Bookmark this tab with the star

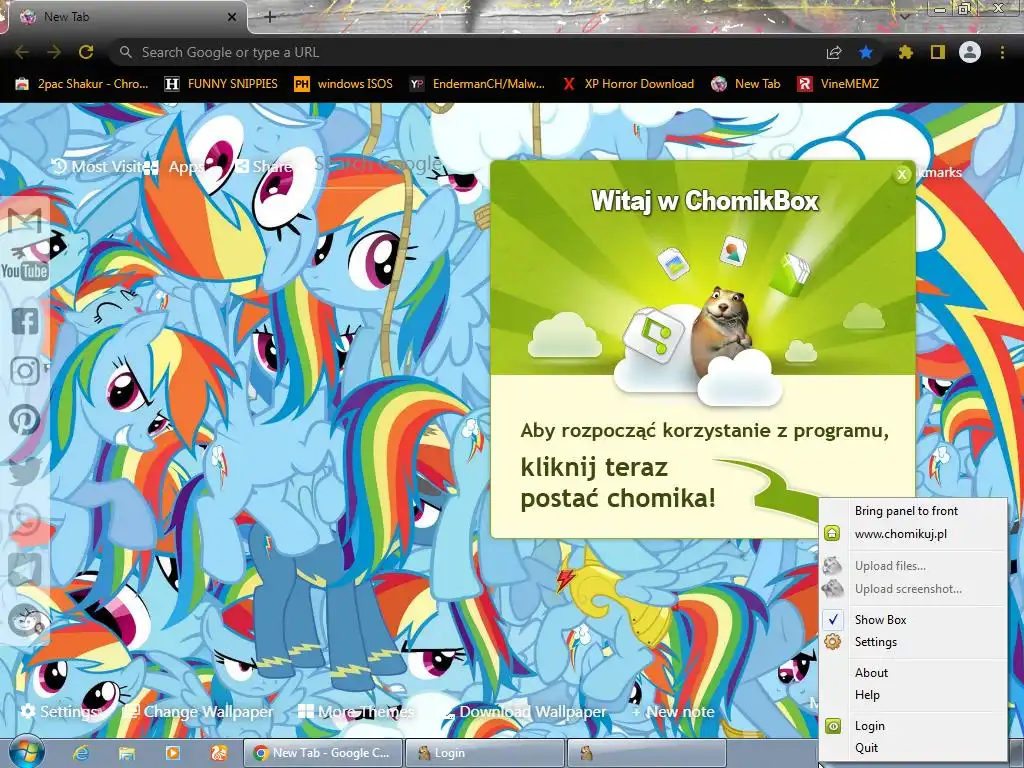point(866,52)
